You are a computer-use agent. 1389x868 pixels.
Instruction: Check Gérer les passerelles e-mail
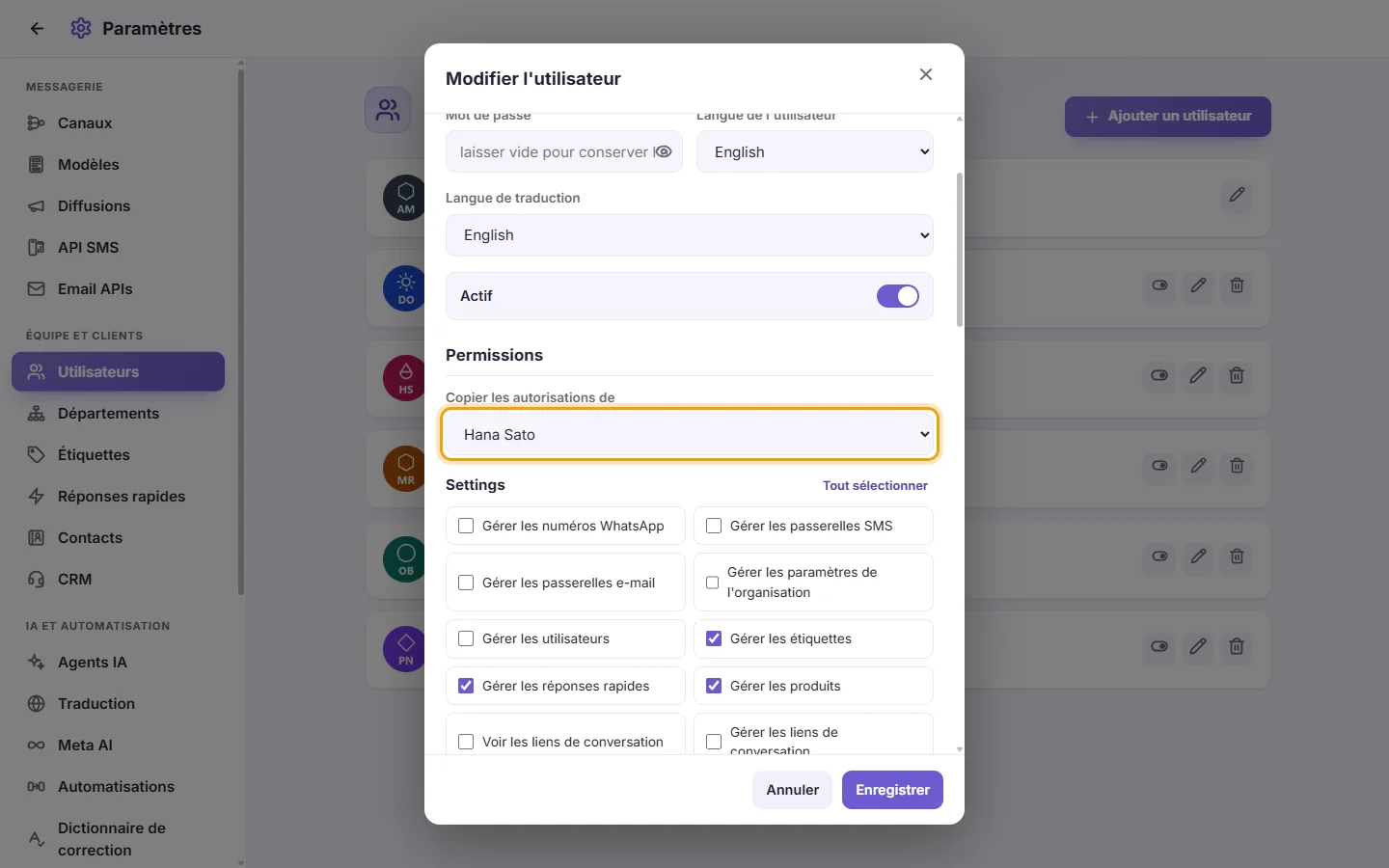tap(466, 583)
